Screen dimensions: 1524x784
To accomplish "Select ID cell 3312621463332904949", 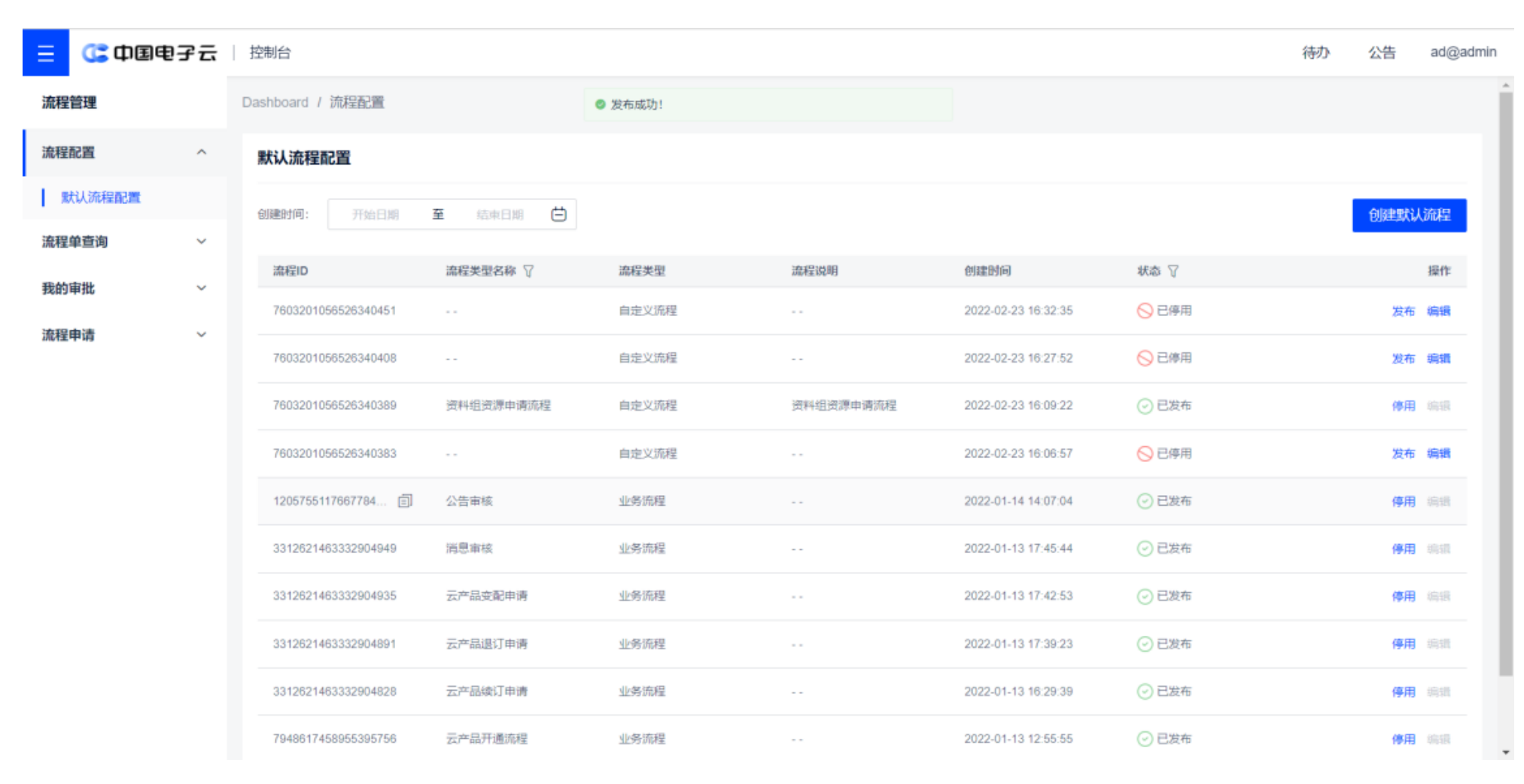I will 334,548.
